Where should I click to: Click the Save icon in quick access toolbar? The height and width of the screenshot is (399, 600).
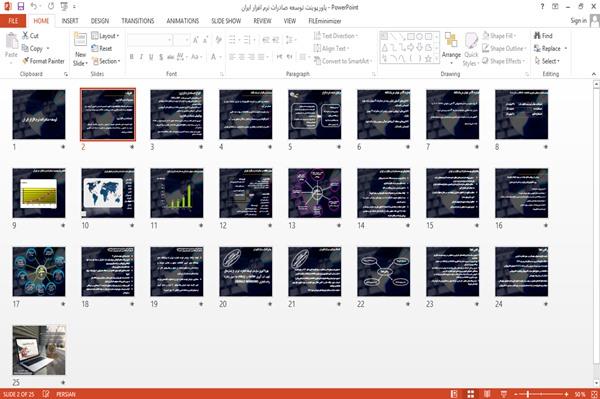pos(21,6)
